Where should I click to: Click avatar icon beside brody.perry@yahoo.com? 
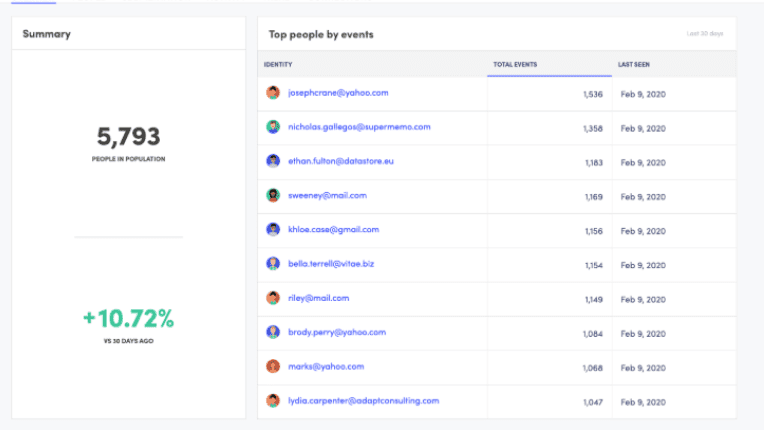(273, 332)
